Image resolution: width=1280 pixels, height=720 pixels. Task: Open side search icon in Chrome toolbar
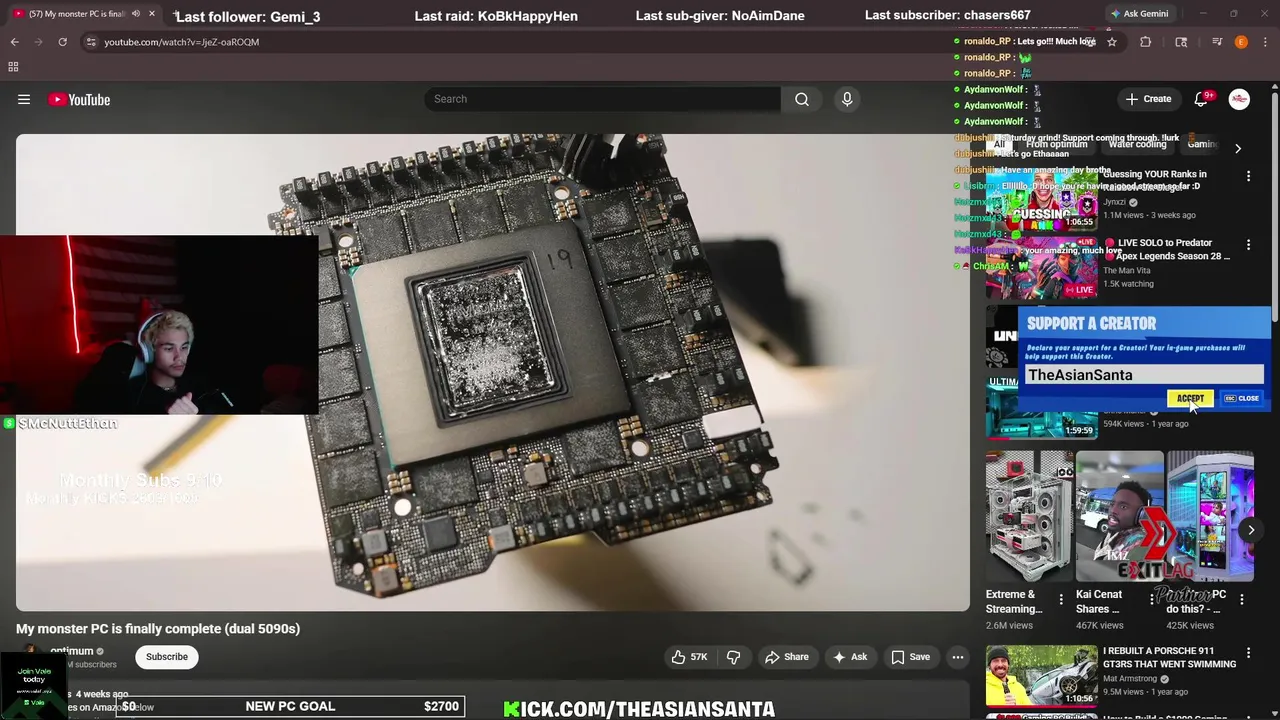[x=1181, y=42]
